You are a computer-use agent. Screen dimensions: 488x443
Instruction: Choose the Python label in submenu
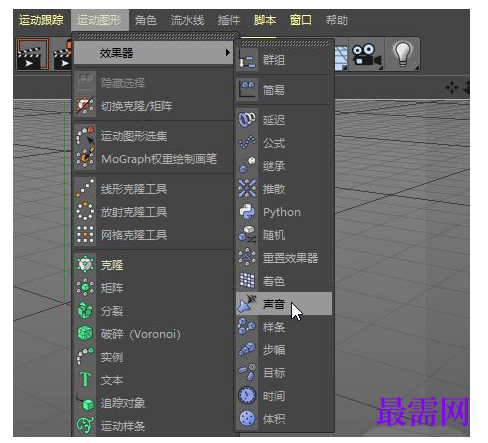click(x=282, y=212)
